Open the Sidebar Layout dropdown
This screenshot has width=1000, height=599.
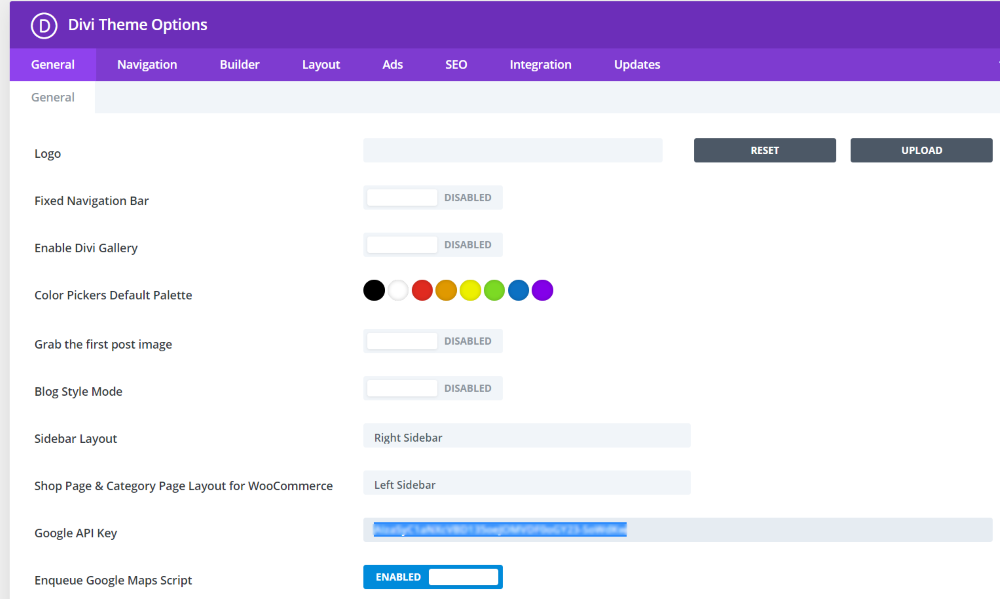[x=527, y=436]
